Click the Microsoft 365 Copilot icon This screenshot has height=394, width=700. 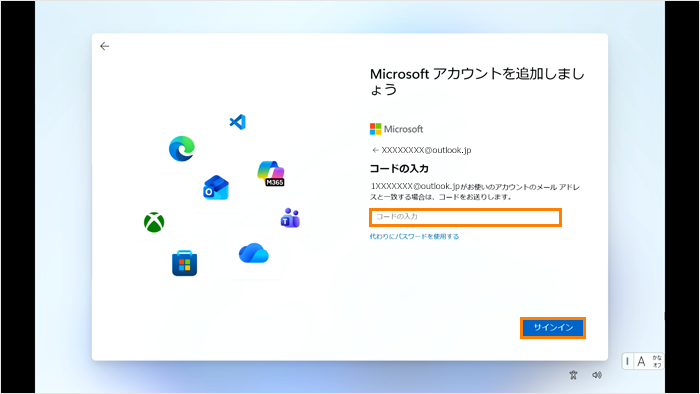click(x=271, y=173)
